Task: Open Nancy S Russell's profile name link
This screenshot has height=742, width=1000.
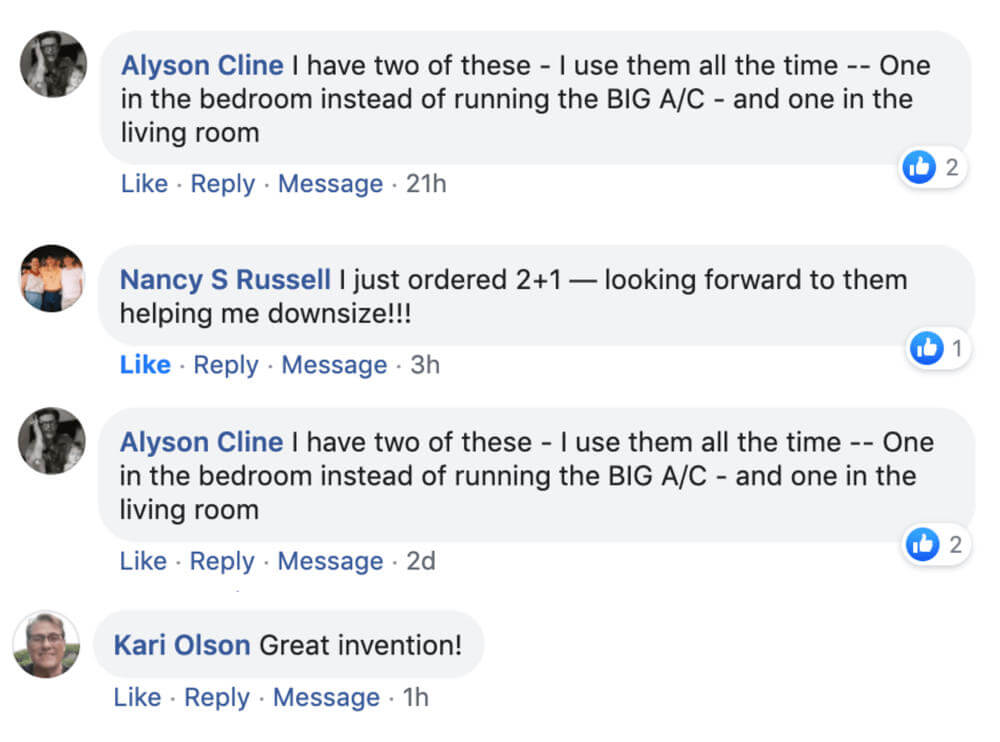Action: 225,280
